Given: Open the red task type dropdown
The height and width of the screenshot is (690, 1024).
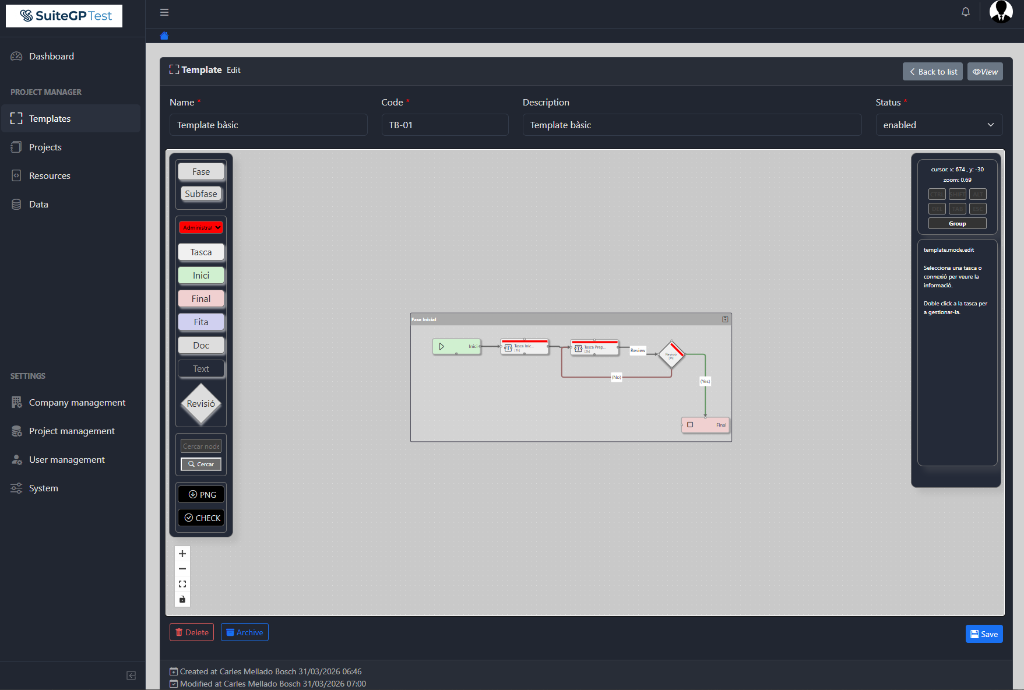Looking at the screenshot, I should 201,228.
